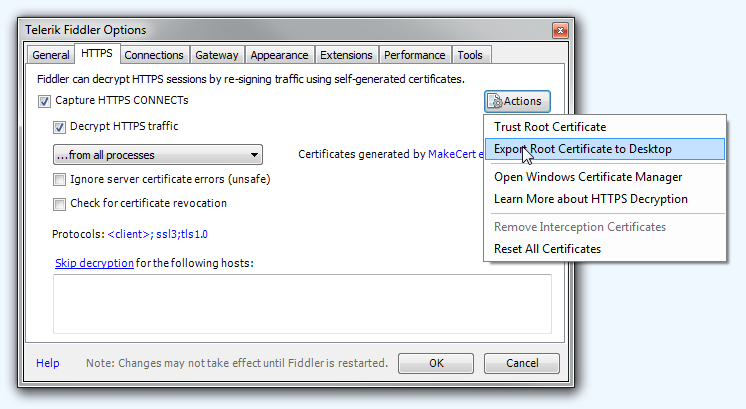Enable Check for certificate revocation

tap(59, 204)
